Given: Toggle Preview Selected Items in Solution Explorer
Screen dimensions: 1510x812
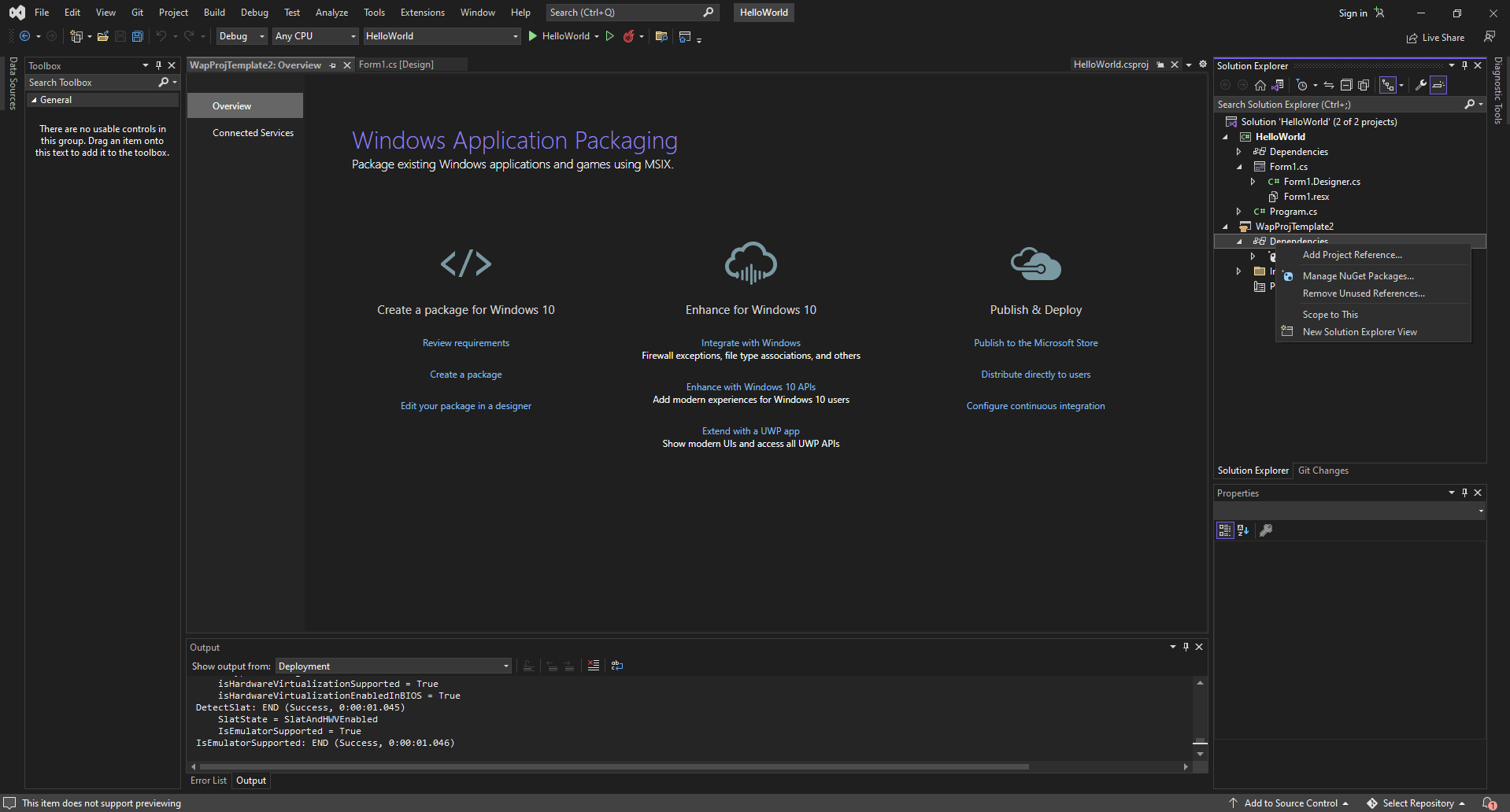Looking at the screenshot, I should point(1438,85).
